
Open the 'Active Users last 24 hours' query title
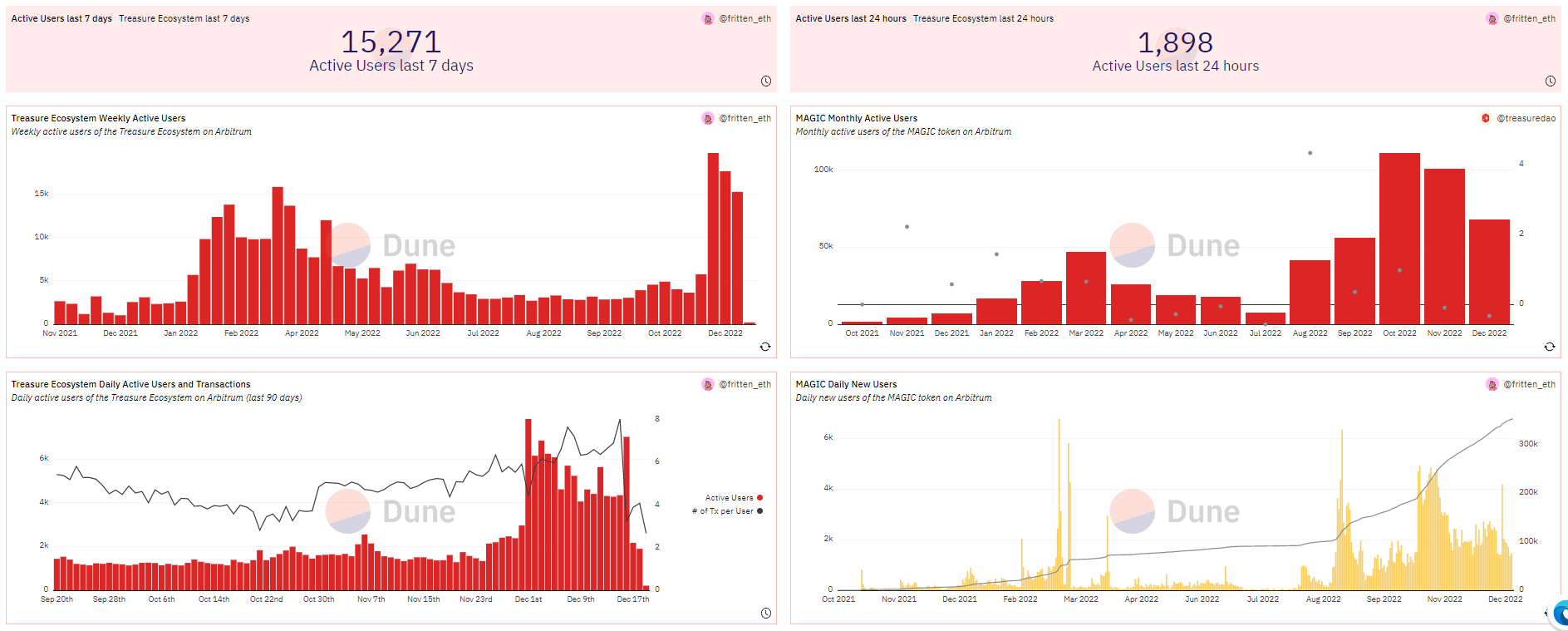[x=851, y=18]
